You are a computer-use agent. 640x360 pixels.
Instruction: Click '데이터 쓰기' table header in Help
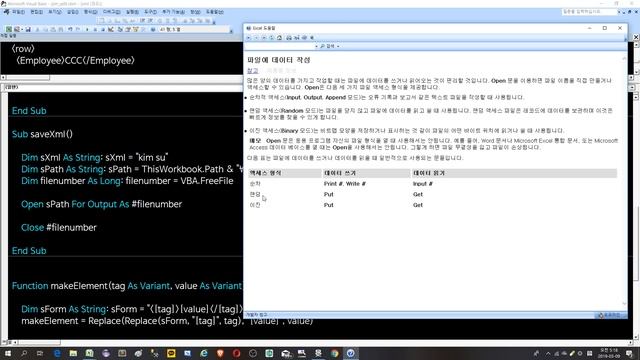tap(340, 173)
